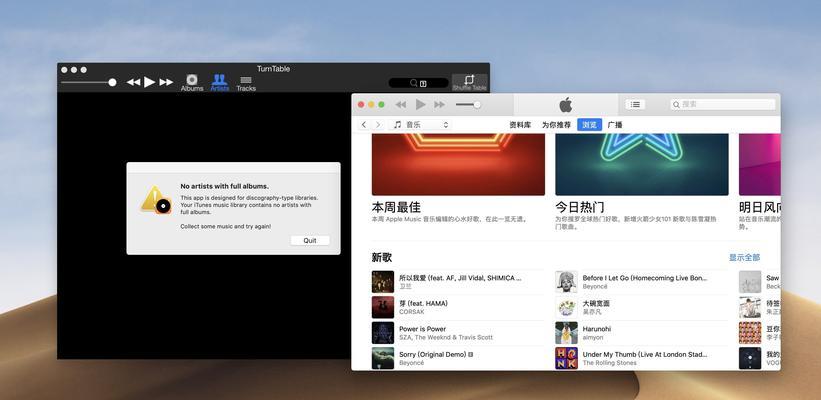Click the iTunes next track button
821x400 pixels.
(439, 105)
